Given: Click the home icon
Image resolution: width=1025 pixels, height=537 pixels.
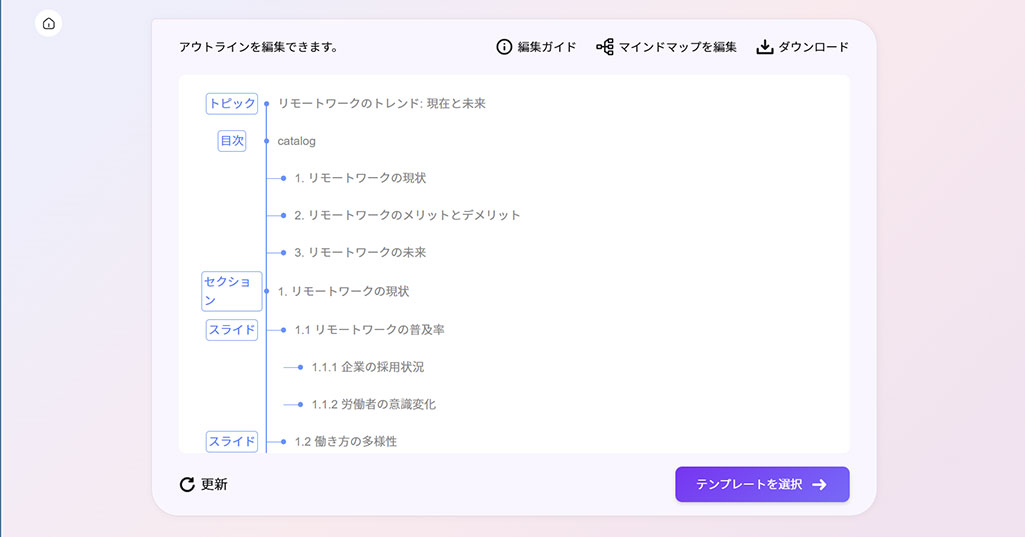Looking at the screenshot, I should pyautogui.click(x=49, y=23).
